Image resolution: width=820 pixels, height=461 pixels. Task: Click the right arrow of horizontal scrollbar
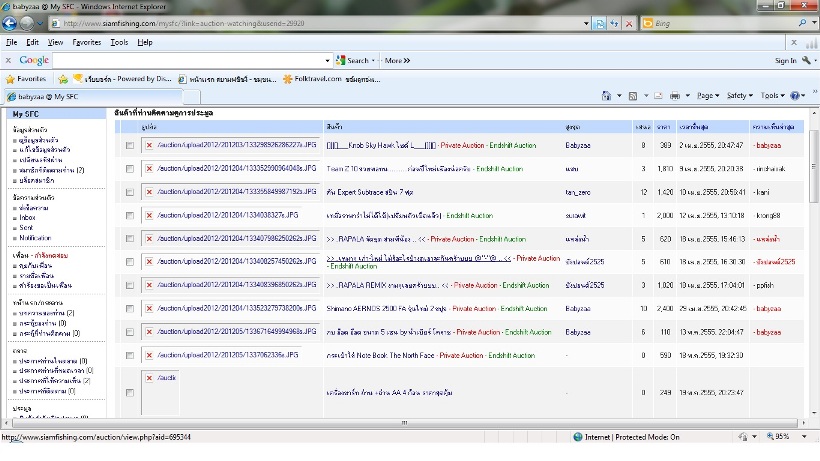pyautogui.click(x=804, y=423)
